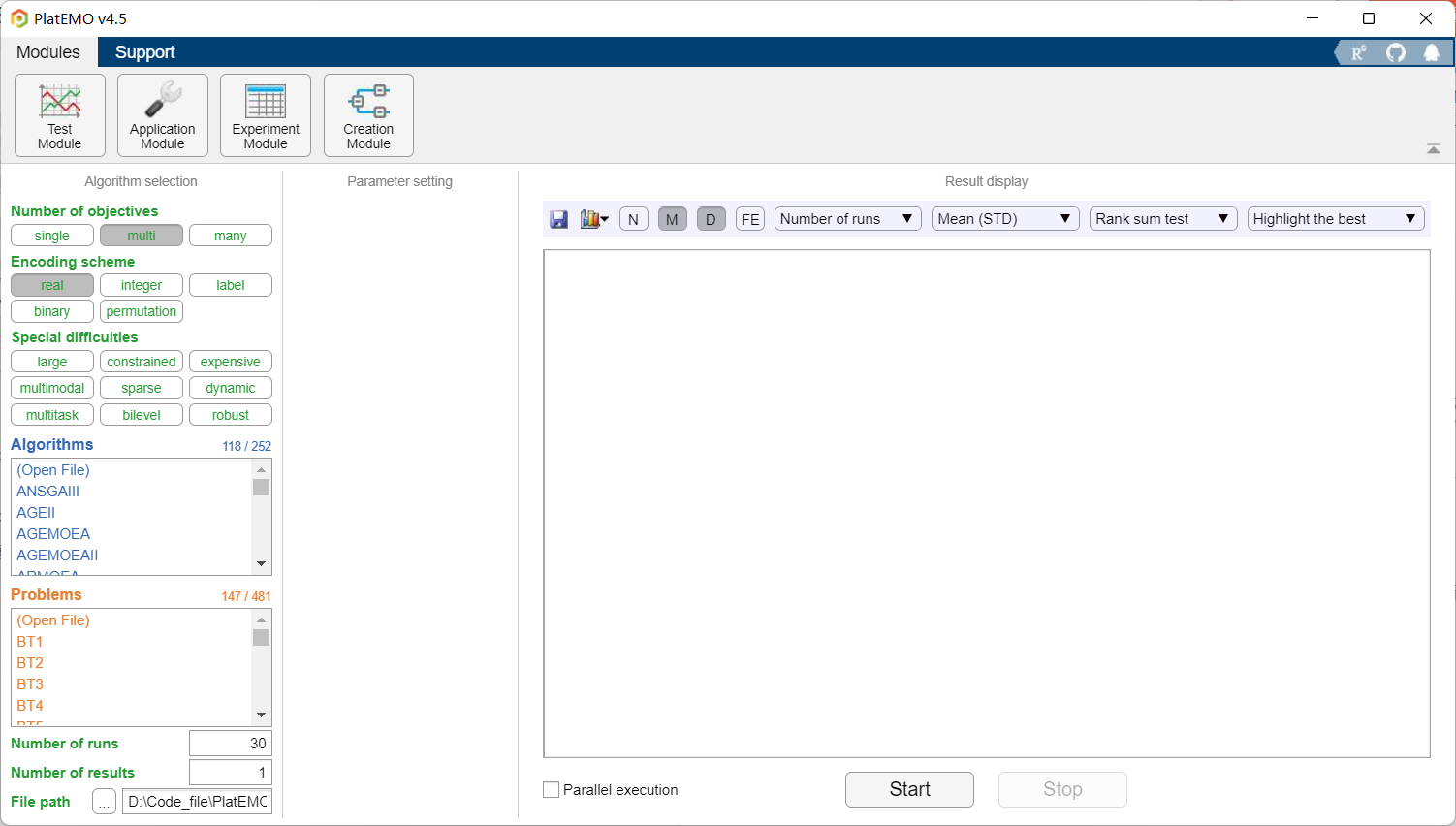Toggle the multimodal difficulty filter

point(52,388)
